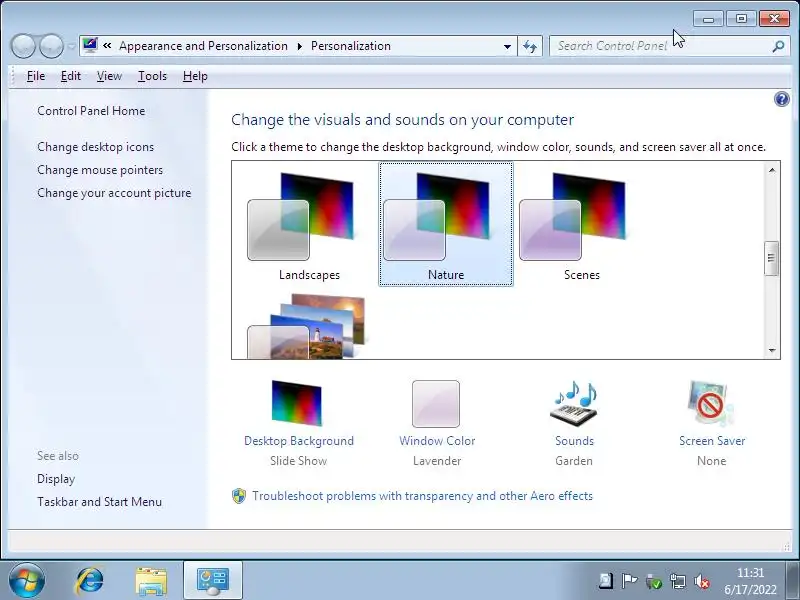Viewport: 800px width, 600px height.
Task: Click the muted volume tray icon
Action: click(702, 581)
